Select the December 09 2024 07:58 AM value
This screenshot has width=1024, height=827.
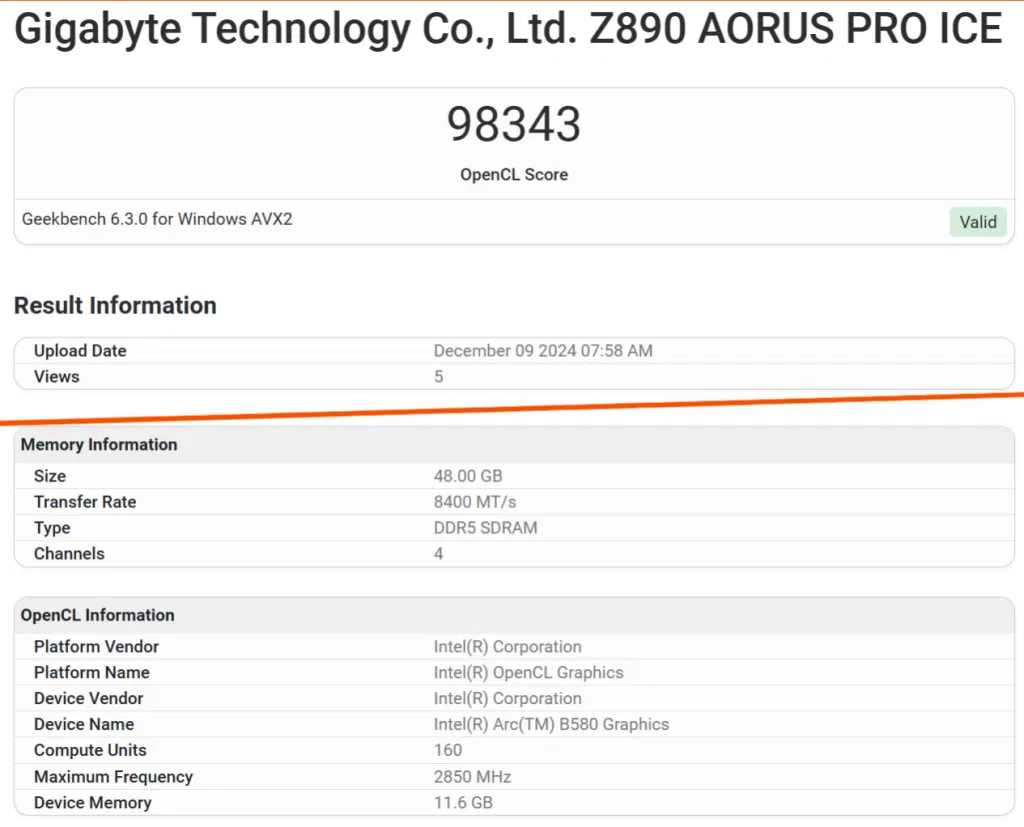(x=543, y=351)
